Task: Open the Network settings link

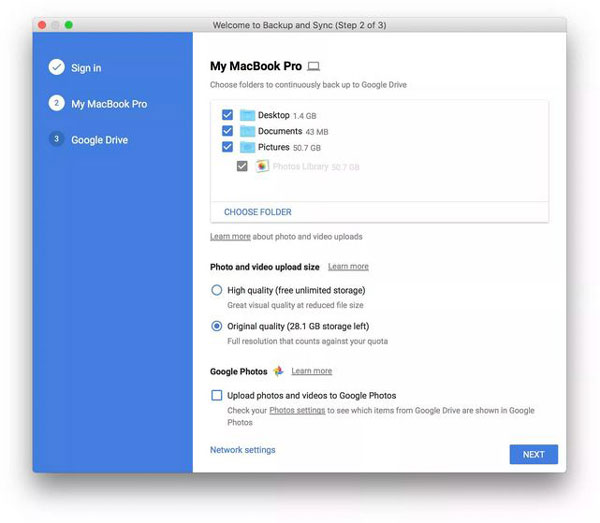Action: point(242,450)
